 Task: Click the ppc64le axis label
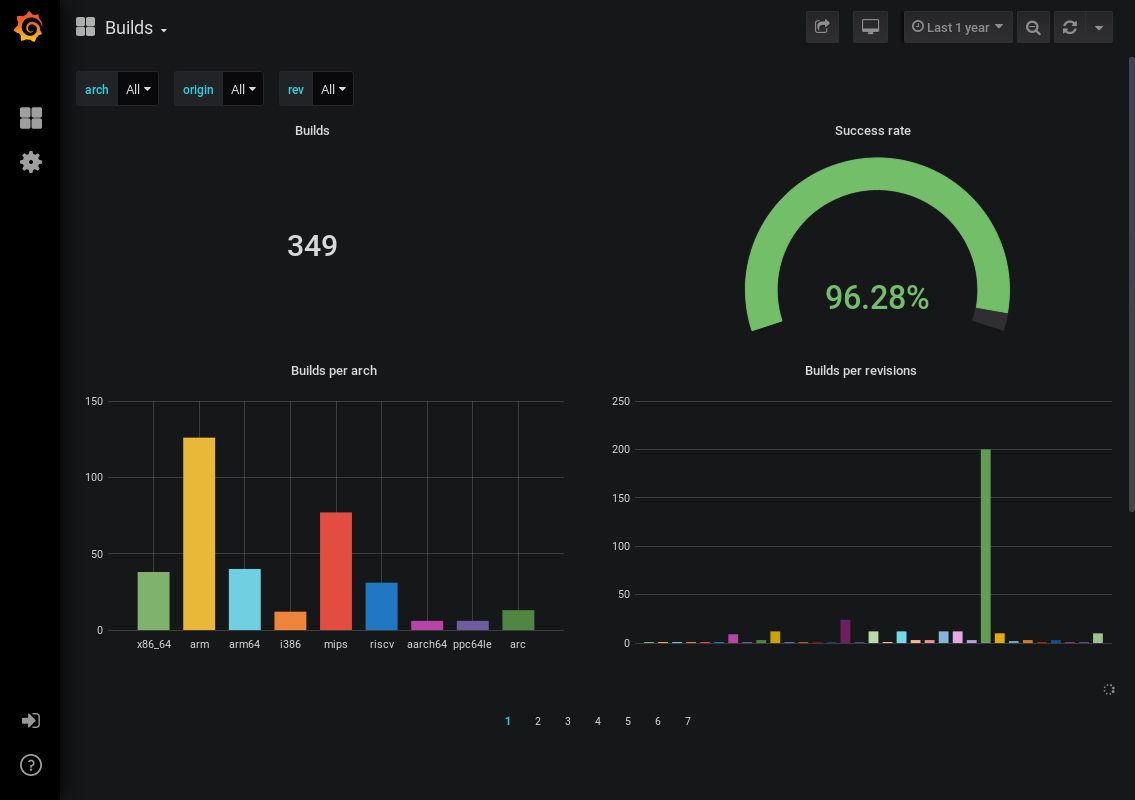click(472, 644)
